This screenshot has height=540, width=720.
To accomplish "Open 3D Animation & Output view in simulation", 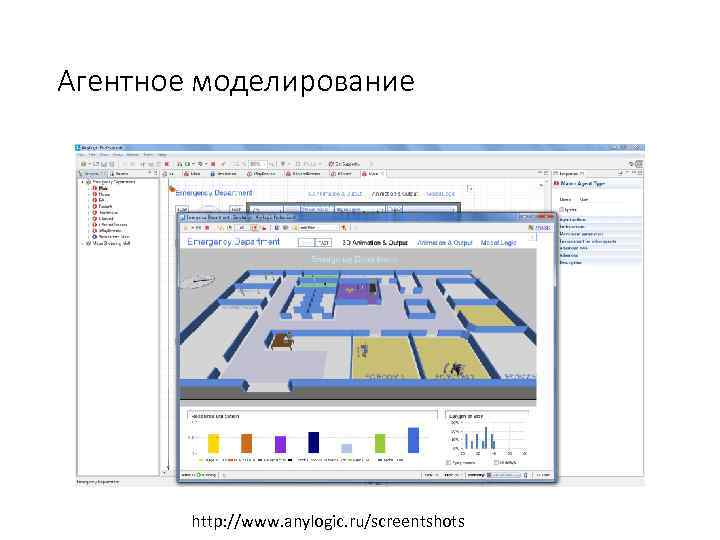I will point(375,242).
